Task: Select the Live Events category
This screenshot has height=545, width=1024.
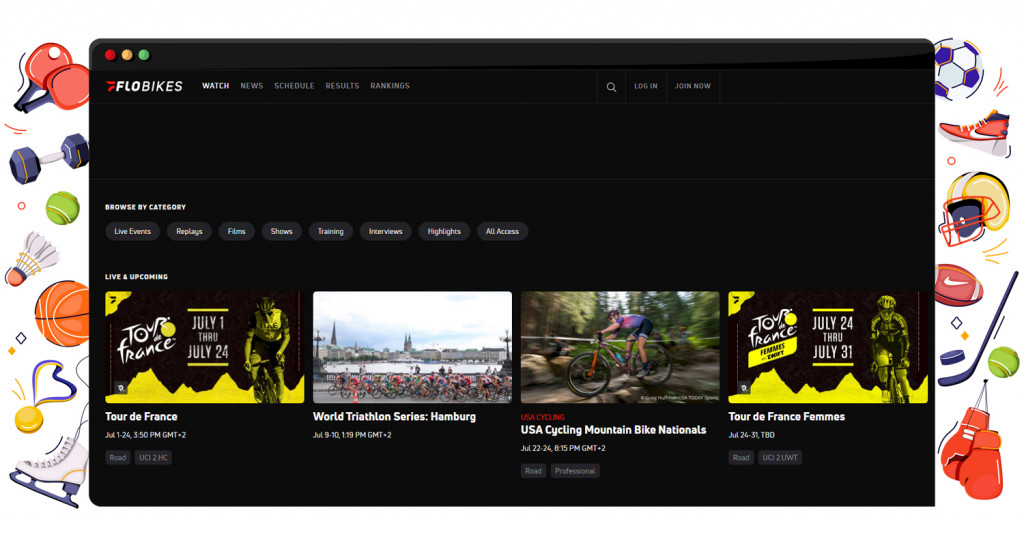Action: point(133,231)
